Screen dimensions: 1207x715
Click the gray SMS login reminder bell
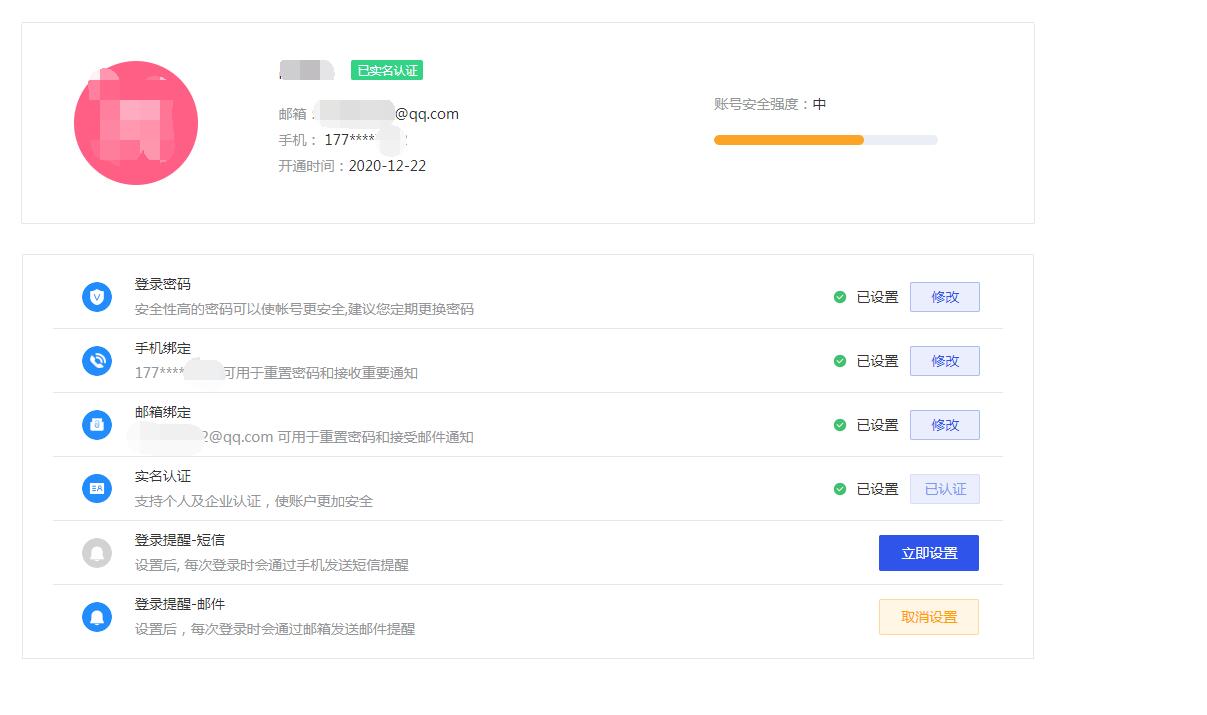(x=97, y=553)
